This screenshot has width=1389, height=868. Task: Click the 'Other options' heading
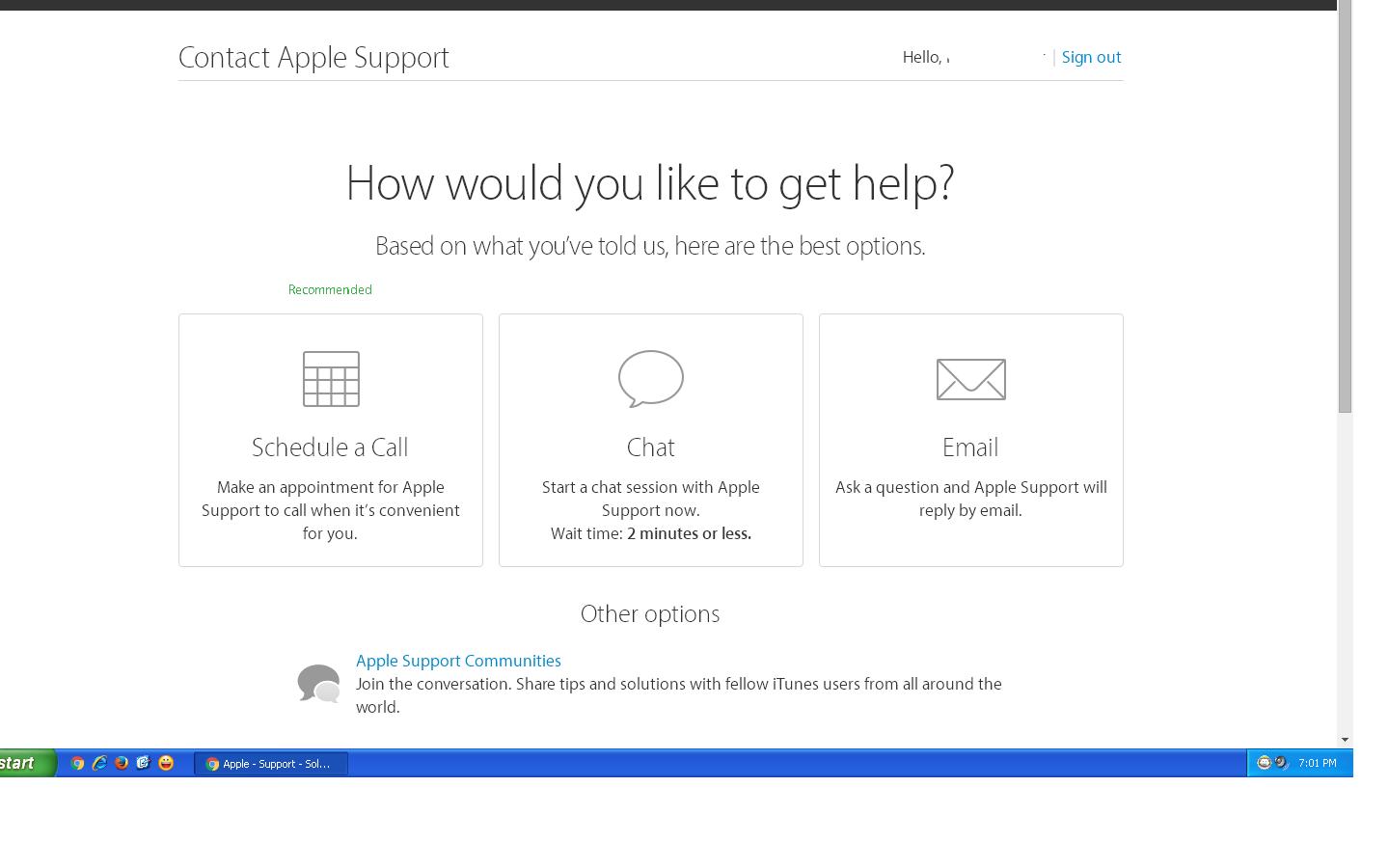click(650, 614)
